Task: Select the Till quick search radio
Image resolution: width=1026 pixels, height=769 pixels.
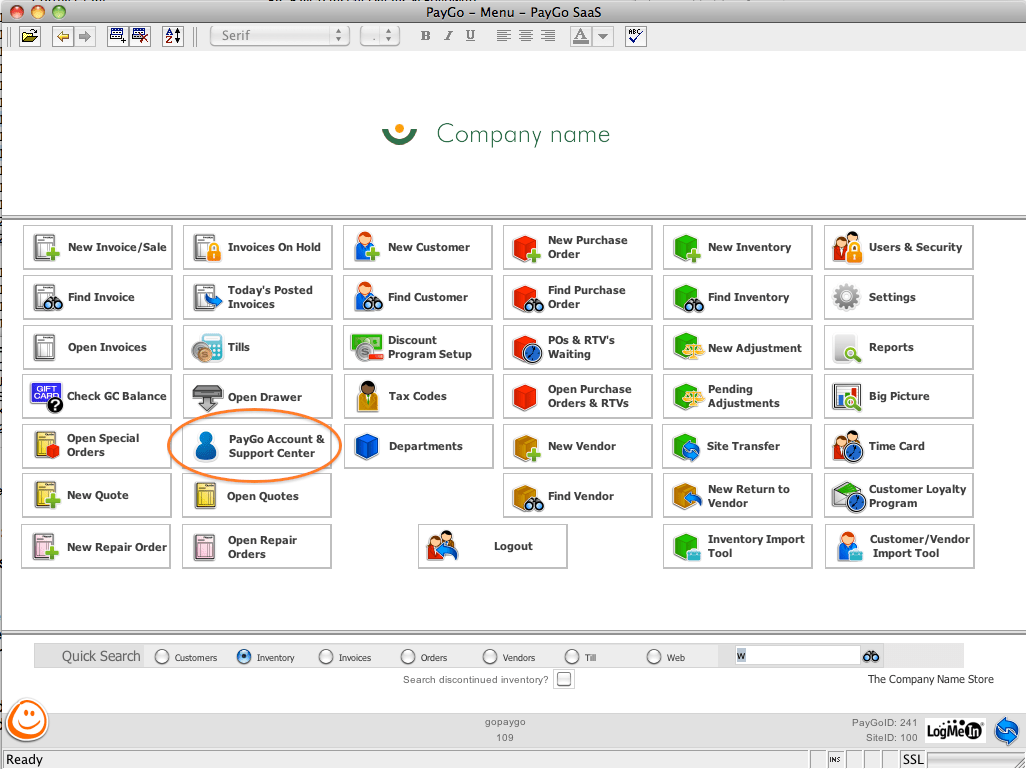Action: click(x=572, y=656)
